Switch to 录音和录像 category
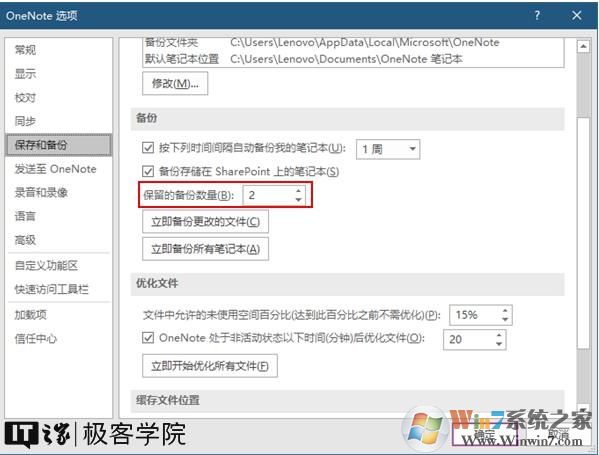Viewport: 599px width, 455px height. [x=41, y=193]
